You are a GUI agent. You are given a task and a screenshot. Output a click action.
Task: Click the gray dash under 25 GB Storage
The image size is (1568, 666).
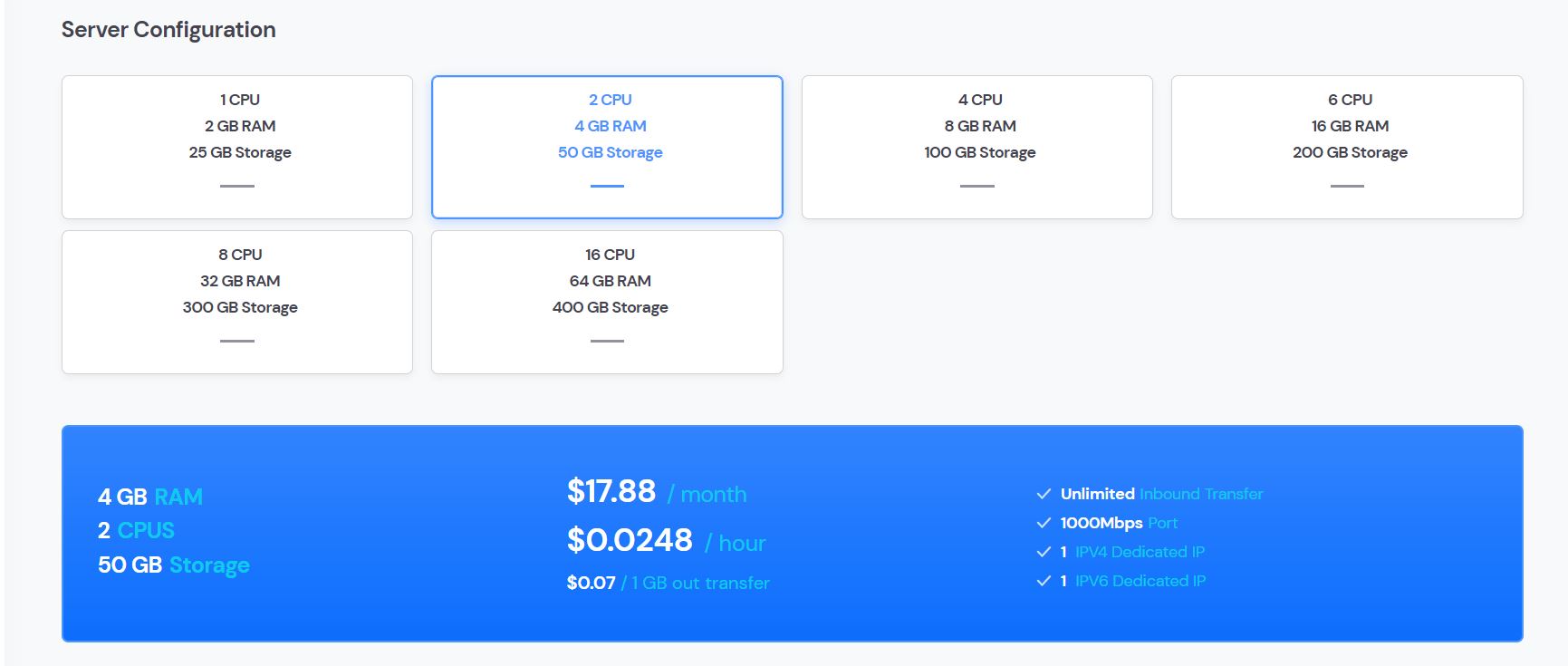(237, 186)
